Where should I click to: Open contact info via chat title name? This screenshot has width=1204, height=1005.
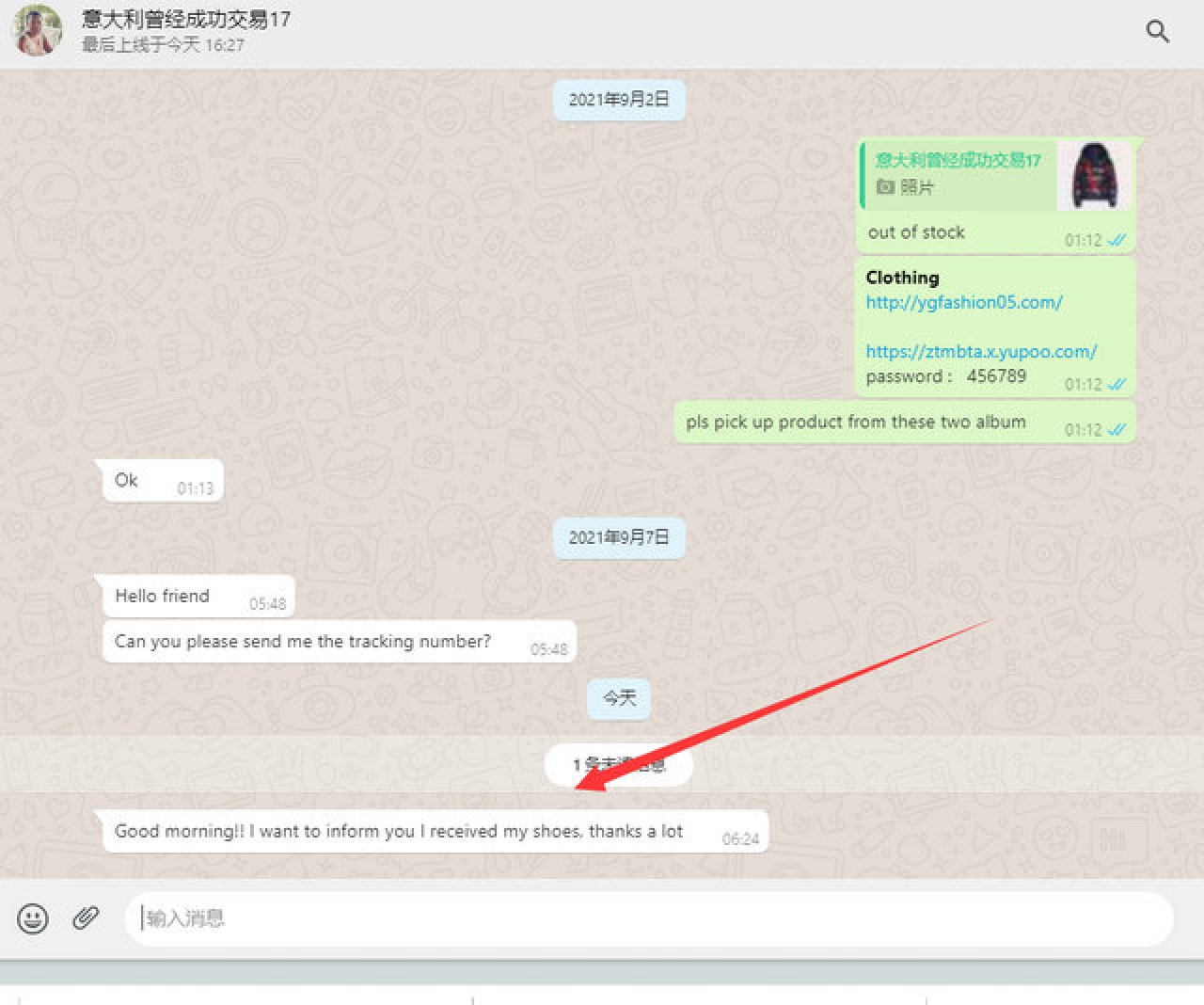point(185,19)
